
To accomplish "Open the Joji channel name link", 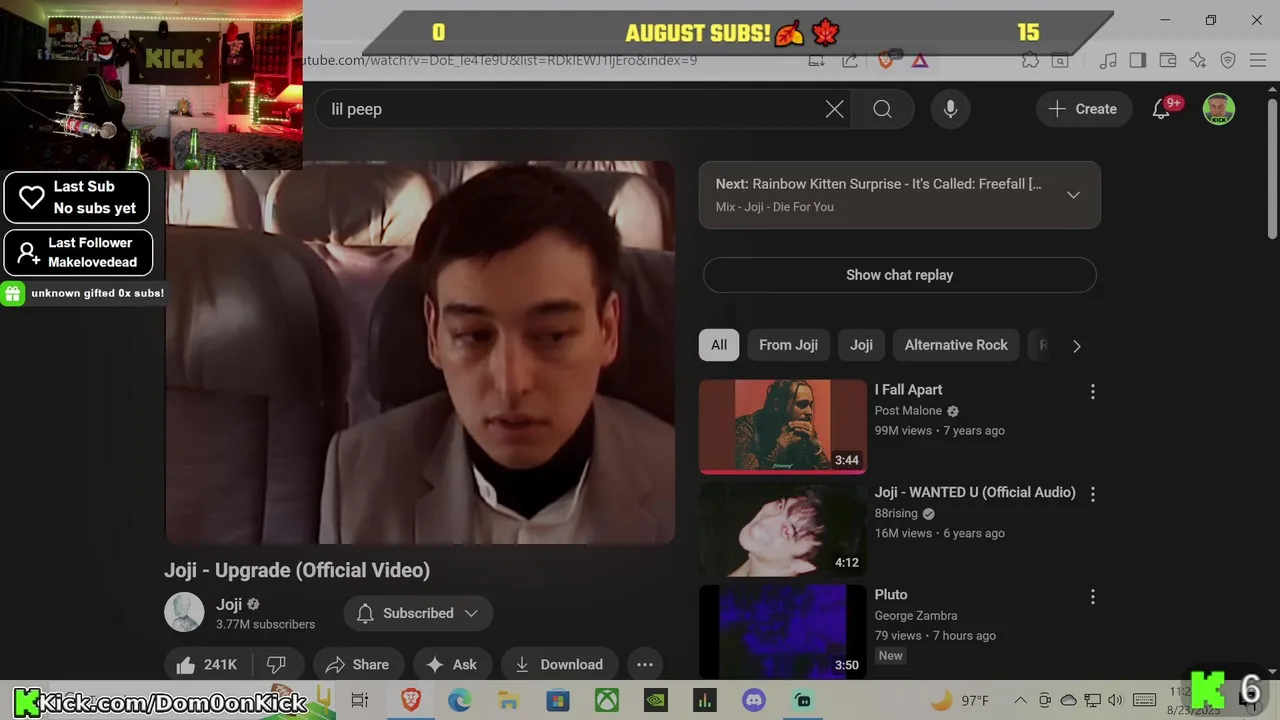I will pos(229,604).
